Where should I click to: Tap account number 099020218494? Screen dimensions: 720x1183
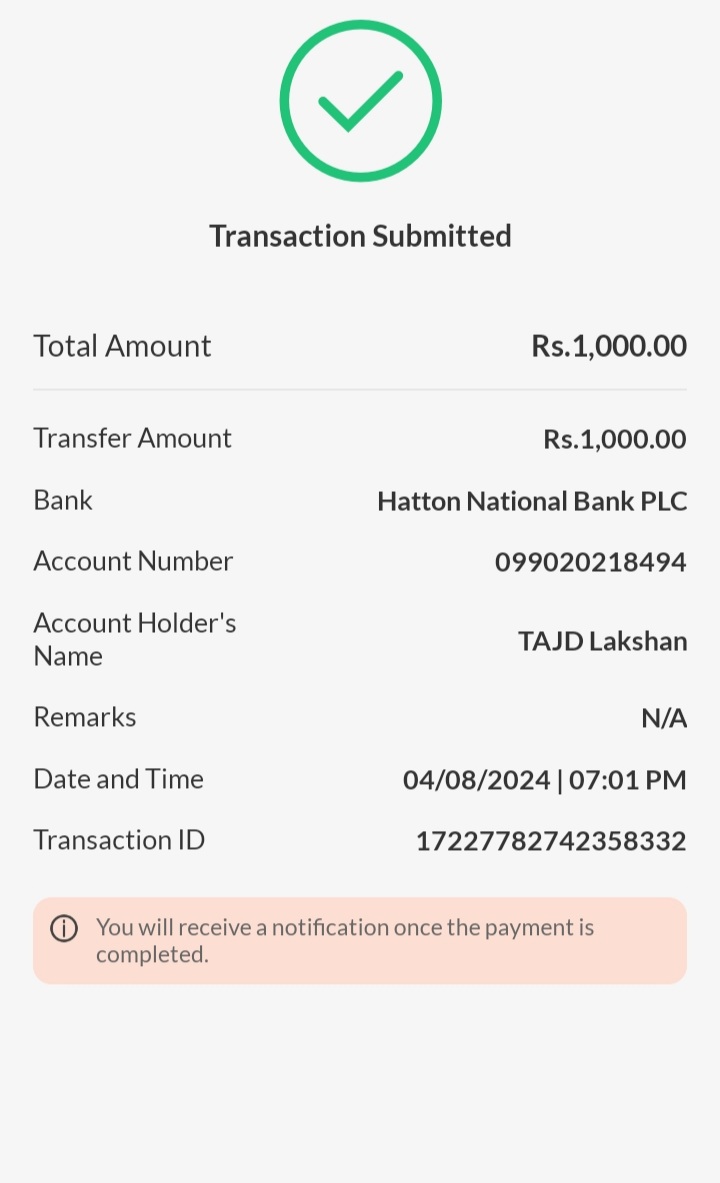590,562
